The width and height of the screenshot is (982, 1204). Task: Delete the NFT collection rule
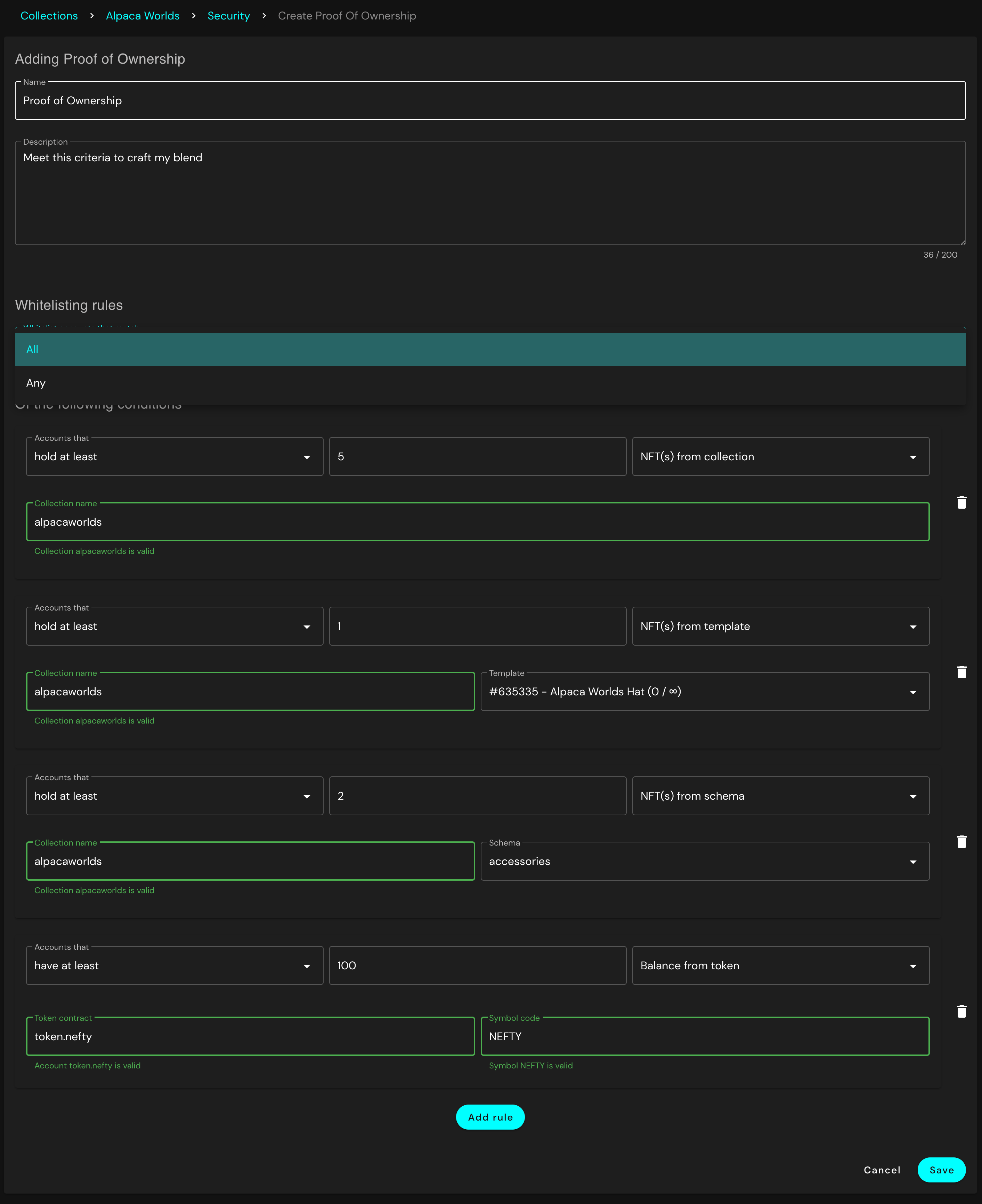tap(961, 502)
